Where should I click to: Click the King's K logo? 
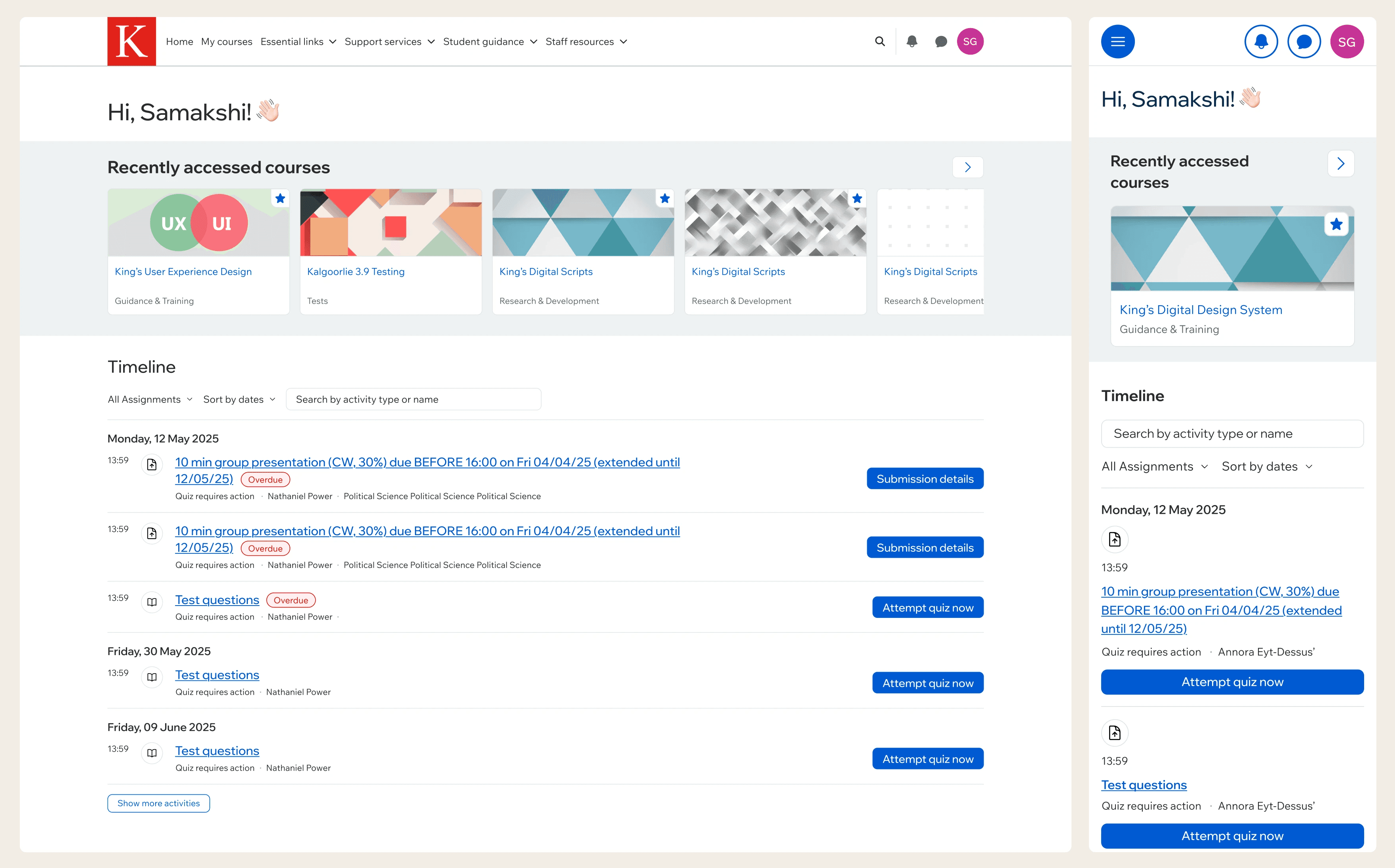(x=131, y=41)
